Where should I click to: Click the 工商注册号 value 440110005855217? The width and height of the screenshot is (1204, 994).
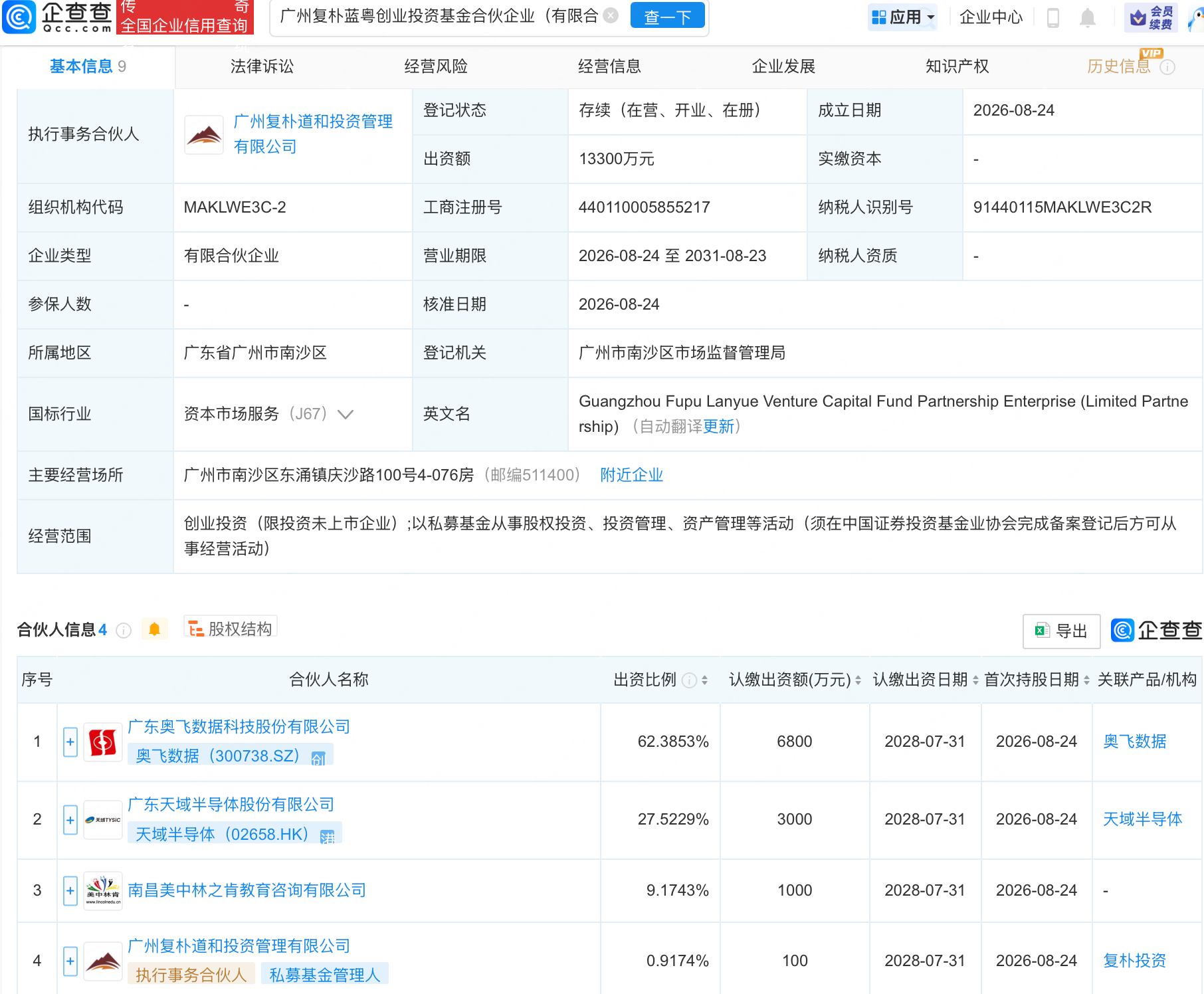pos(644,207)
